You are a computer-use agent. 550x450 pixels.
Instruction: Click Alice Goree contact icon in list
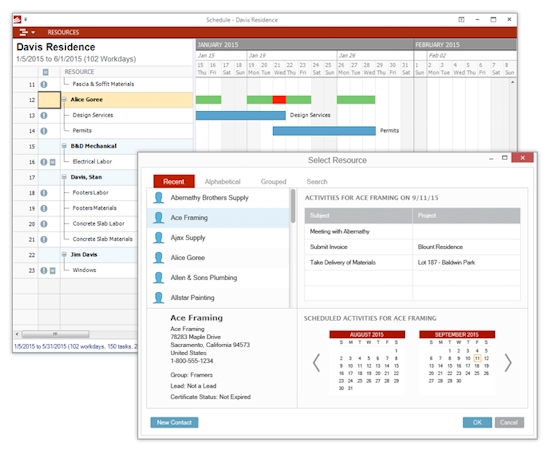(159, 258)
